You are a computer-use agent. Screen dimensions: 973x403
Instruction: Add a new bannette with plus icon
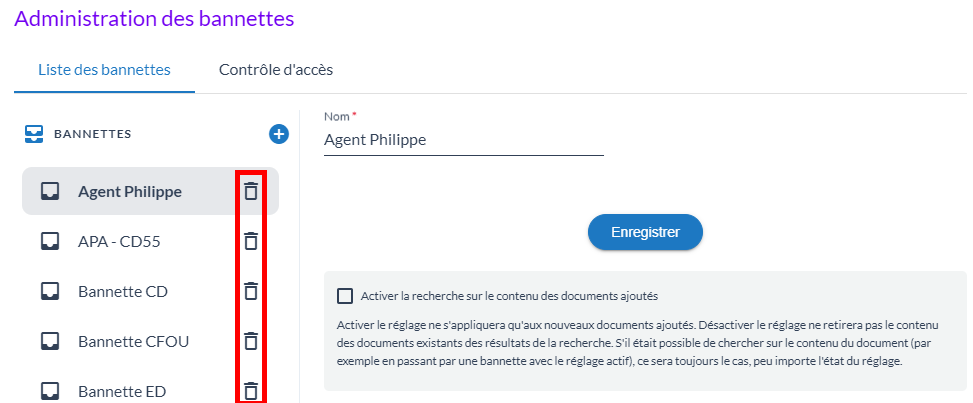point(279,133)
